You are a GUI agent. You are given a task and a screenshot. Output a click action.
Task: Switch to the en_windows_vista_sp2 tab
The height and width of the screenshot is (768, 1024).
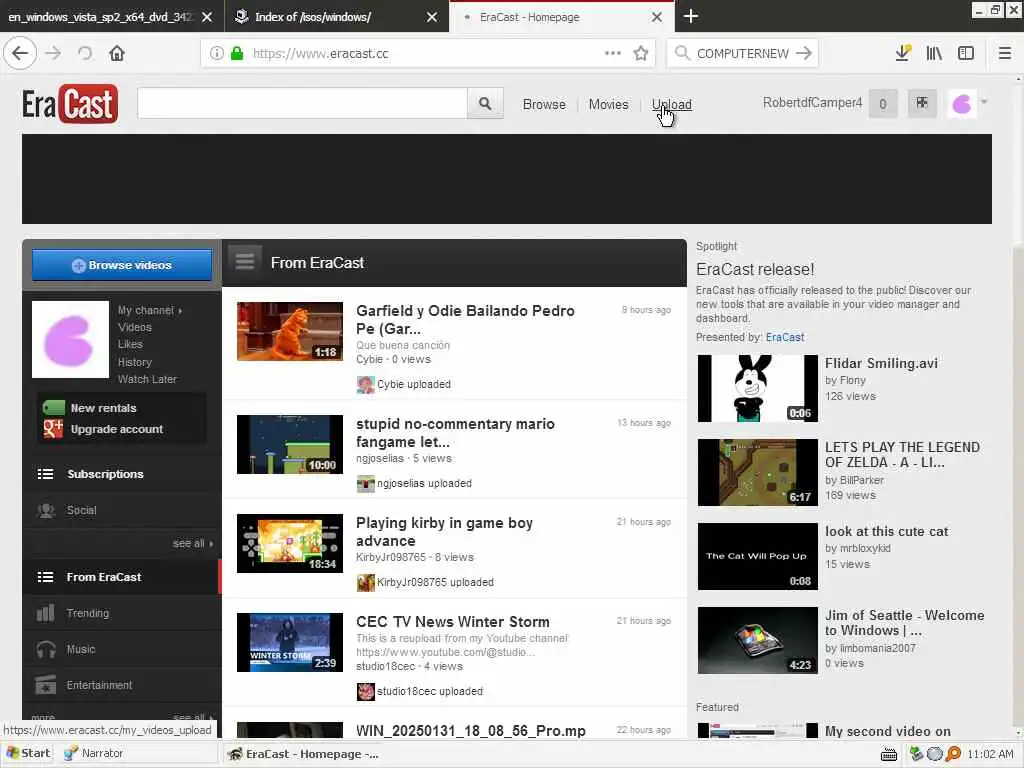tap(99, 17)
